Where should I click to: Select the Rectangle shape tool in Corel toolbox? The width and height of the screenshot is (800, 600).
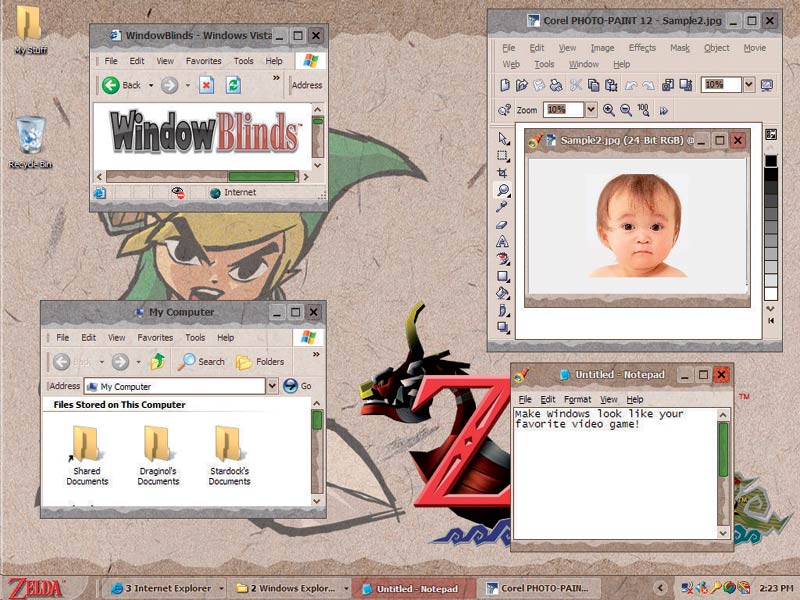[x=503, y=276]
